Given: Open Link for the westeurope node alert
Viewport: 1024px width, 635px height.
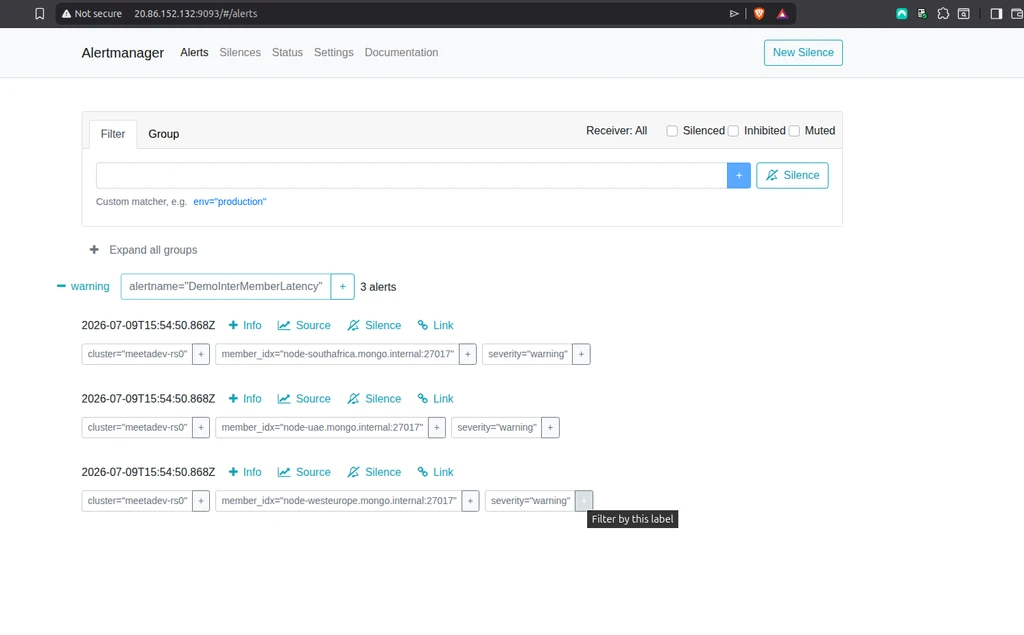Looking at the screenshot, I should (436, 472).
